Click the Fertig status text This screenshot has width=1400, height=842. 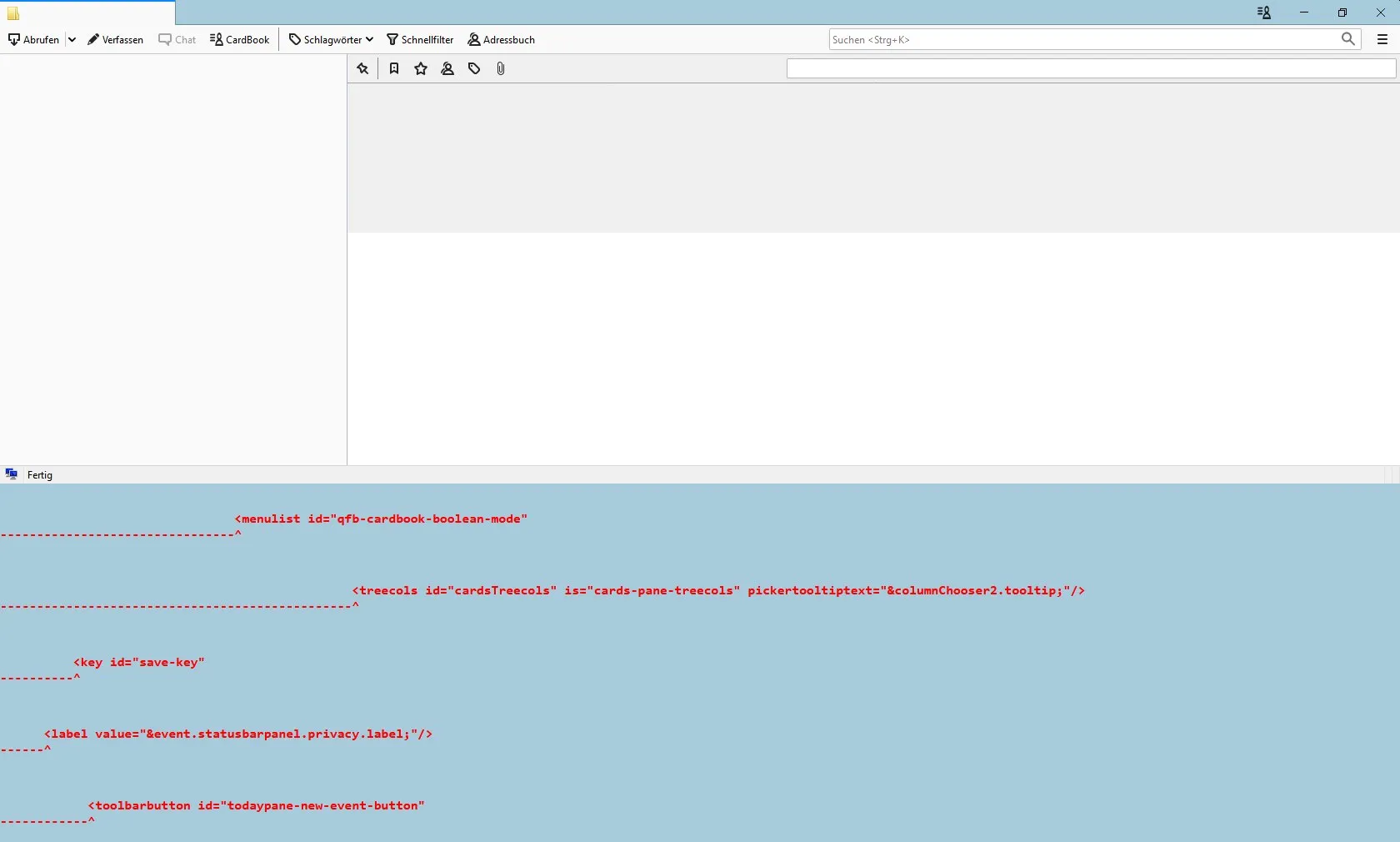[40, 475]
